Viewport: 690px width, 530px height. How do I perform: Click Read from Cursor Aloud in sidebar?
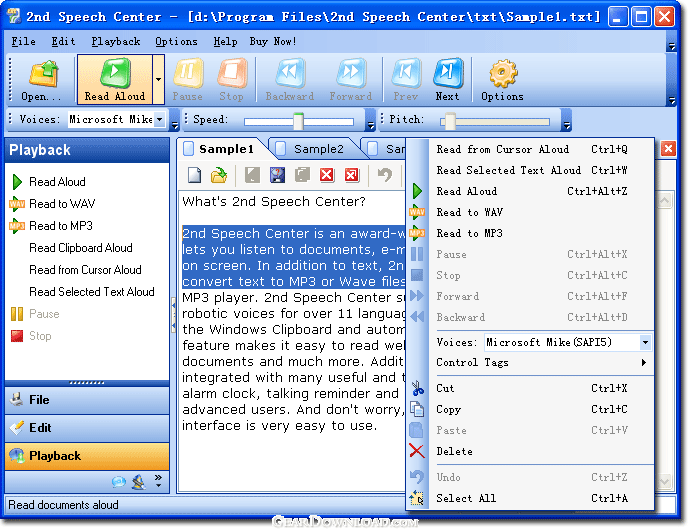[x=85, y=270]
